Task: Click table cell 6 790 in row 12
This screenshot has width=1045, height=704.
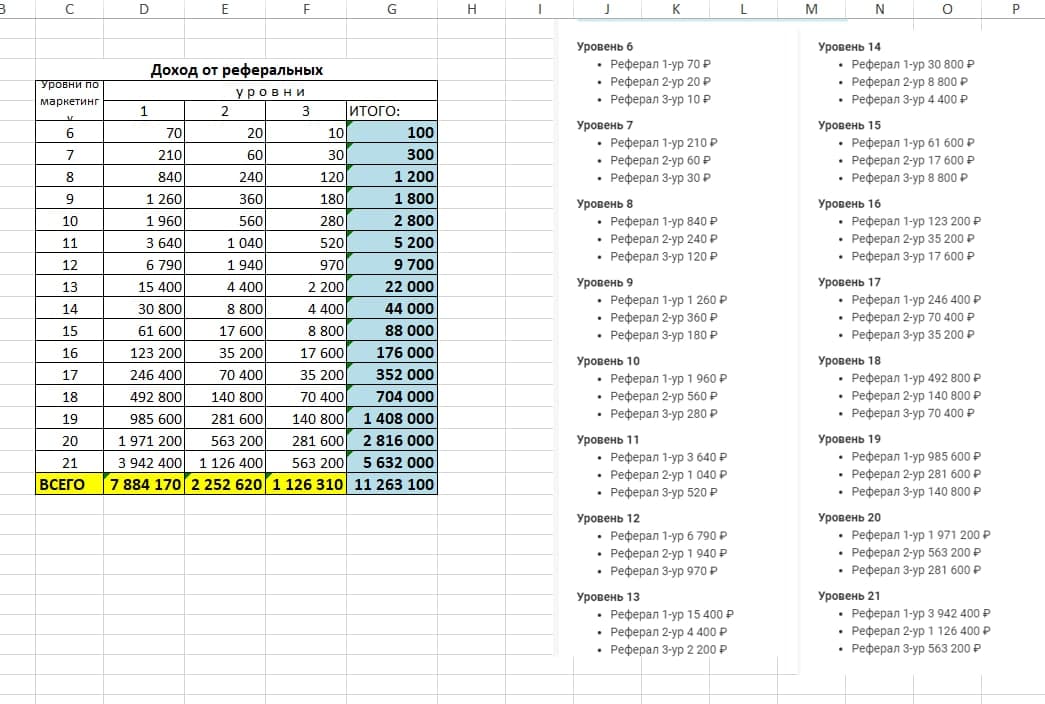Action: (x=144, y=265)
